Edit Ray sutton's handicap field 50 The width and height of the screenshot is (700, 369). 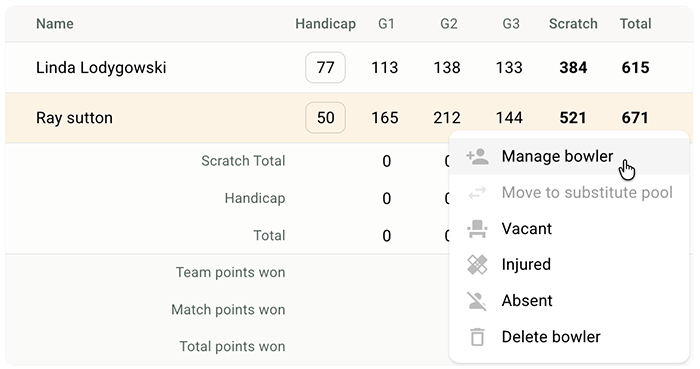325,118
